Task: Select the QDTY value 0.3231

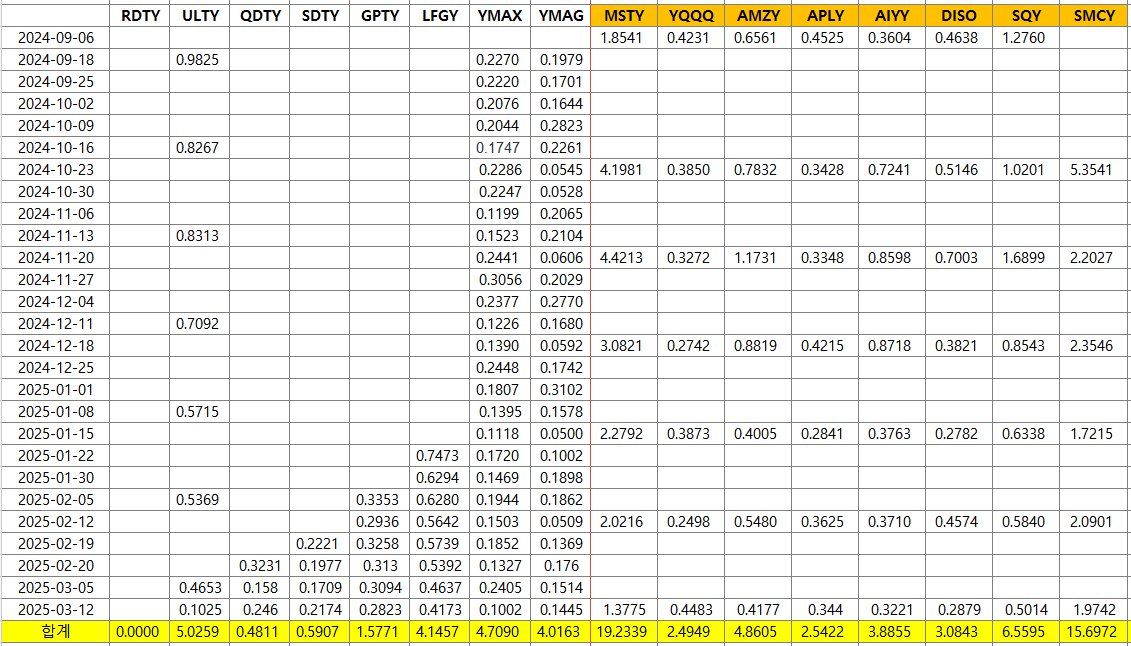Action: [260, 565]
